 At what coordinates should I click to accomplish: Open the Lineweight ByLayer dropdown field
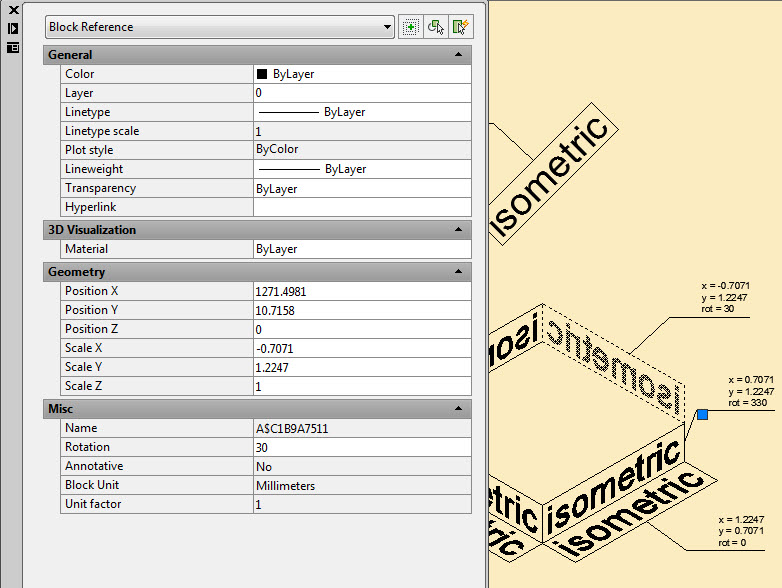coord(362,169)
